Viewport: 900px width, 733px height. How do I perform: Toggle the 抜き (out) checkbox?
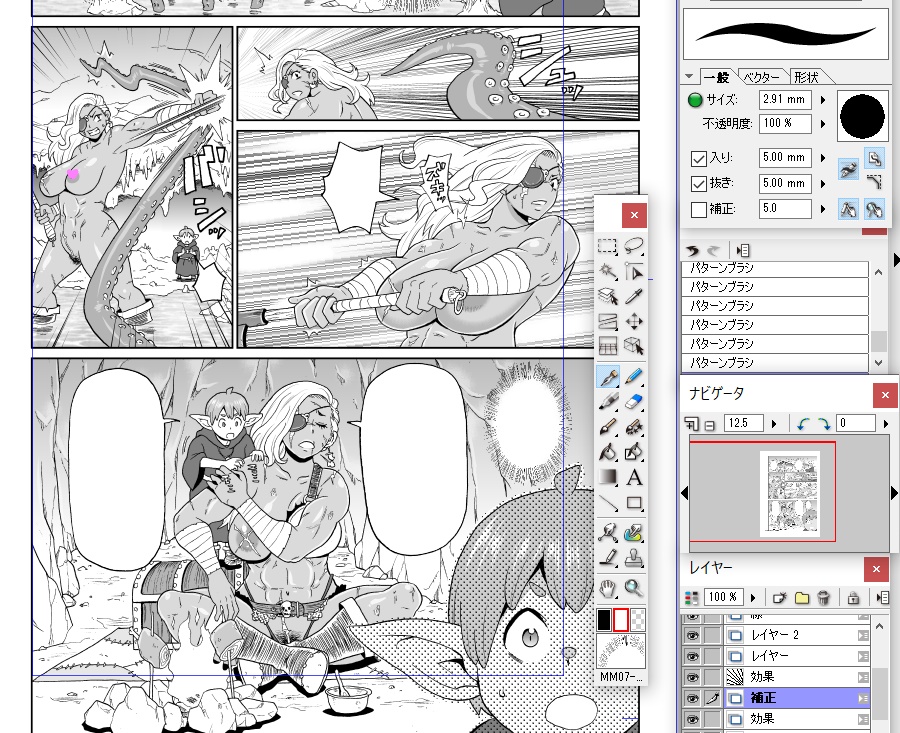coord(699,184)
